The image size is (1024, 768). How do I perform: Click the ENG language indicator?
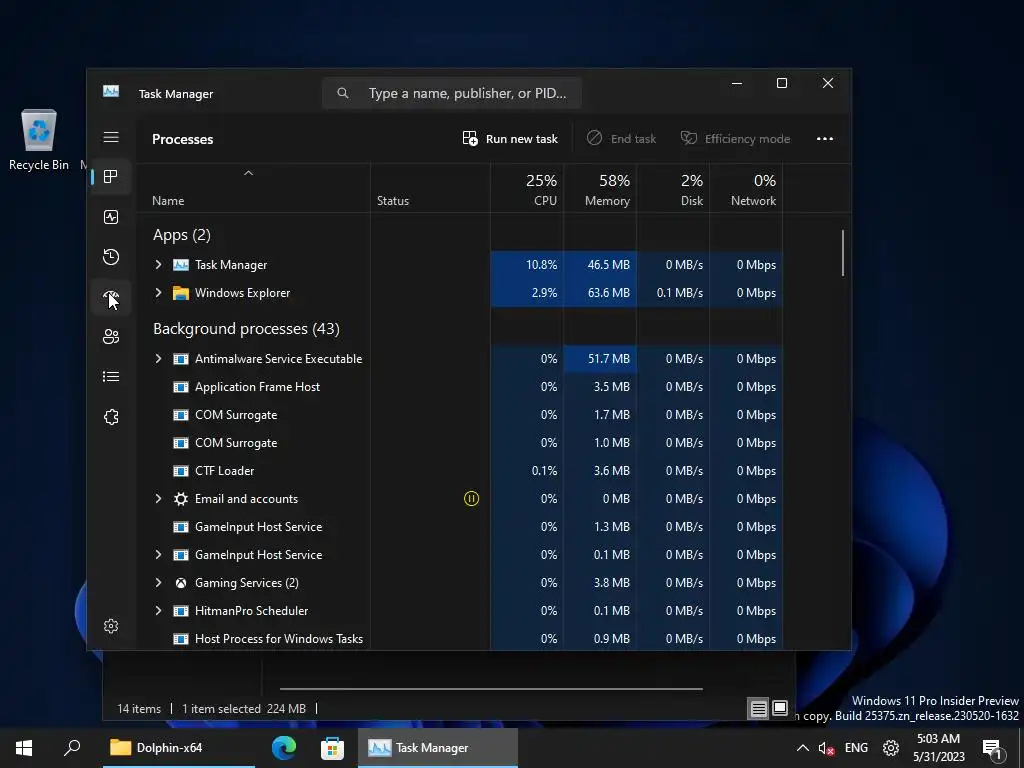point(856,748)
